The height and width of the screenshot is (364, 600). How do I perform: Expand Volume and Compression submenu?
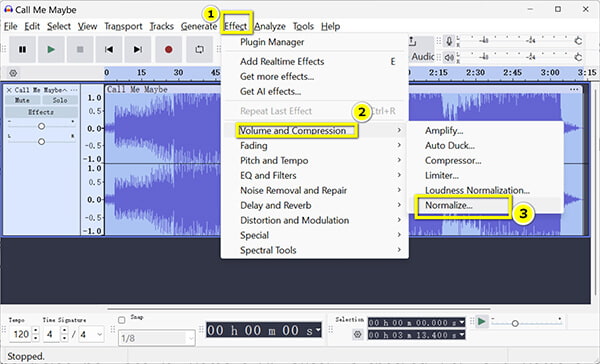pos(315,131)
